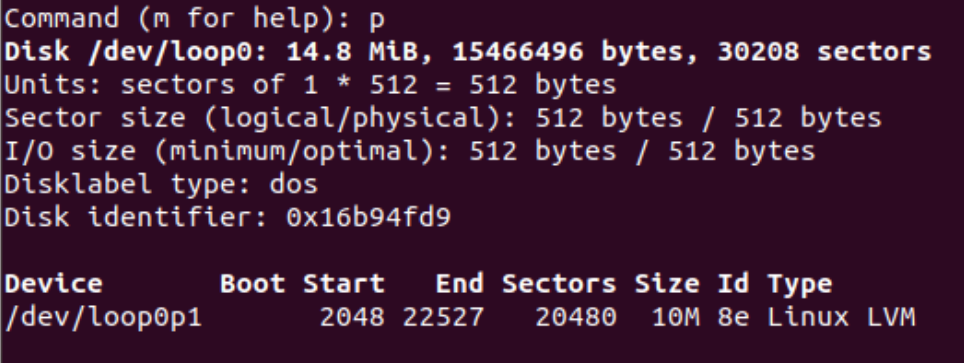Click the 'Start' column header
The height and width of the screenshot is (363, 964).
point(344,284)
